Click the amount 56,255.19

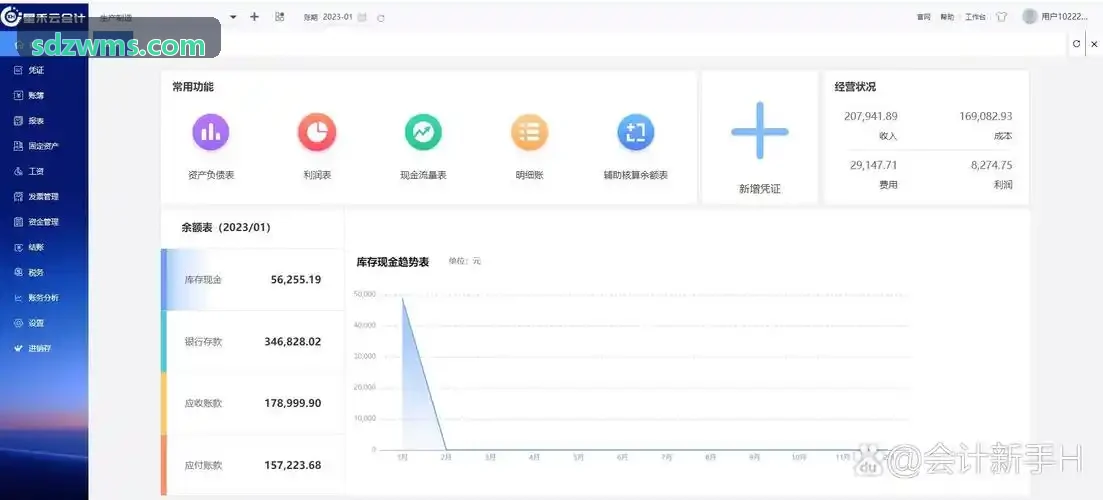(296, 280)
